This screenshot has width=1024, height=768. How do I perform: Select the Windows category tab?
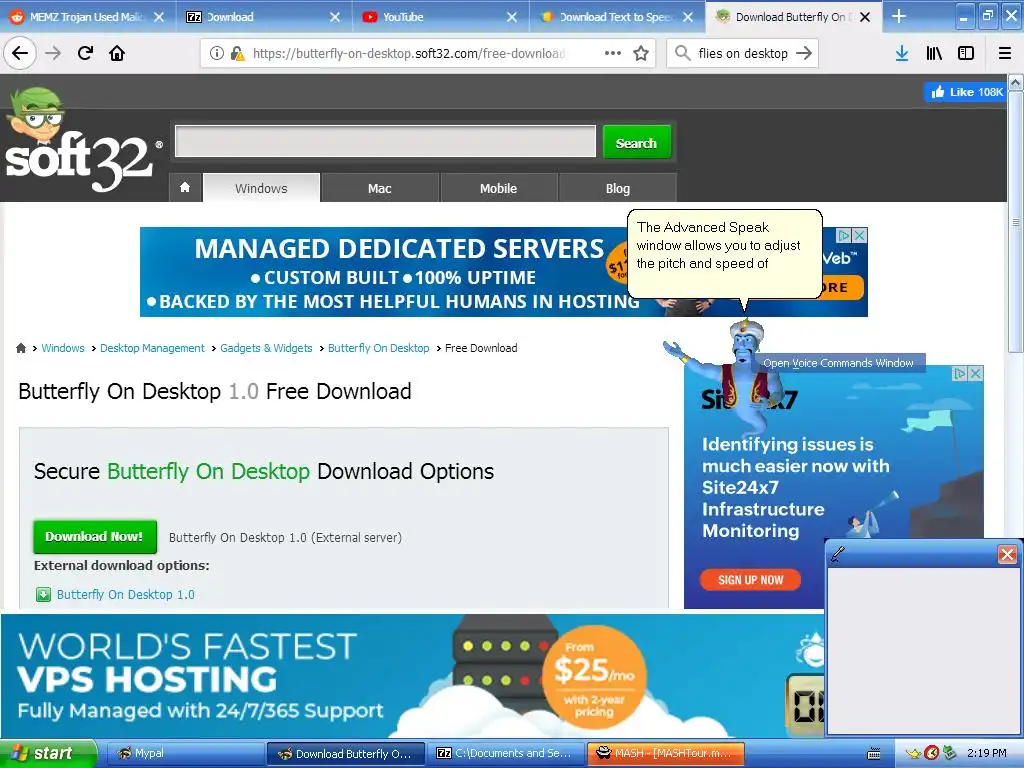(261, 188)
